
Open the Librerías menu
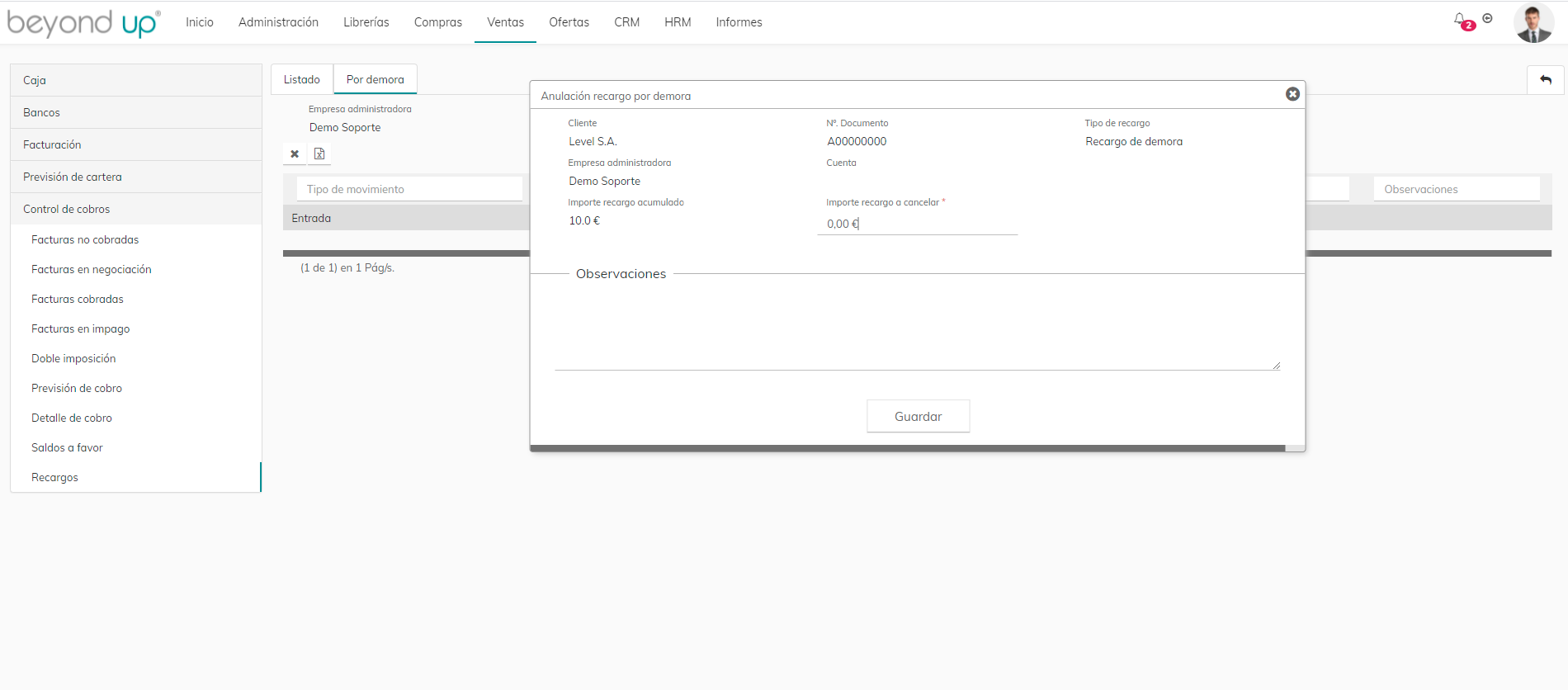tap(366, 22)
